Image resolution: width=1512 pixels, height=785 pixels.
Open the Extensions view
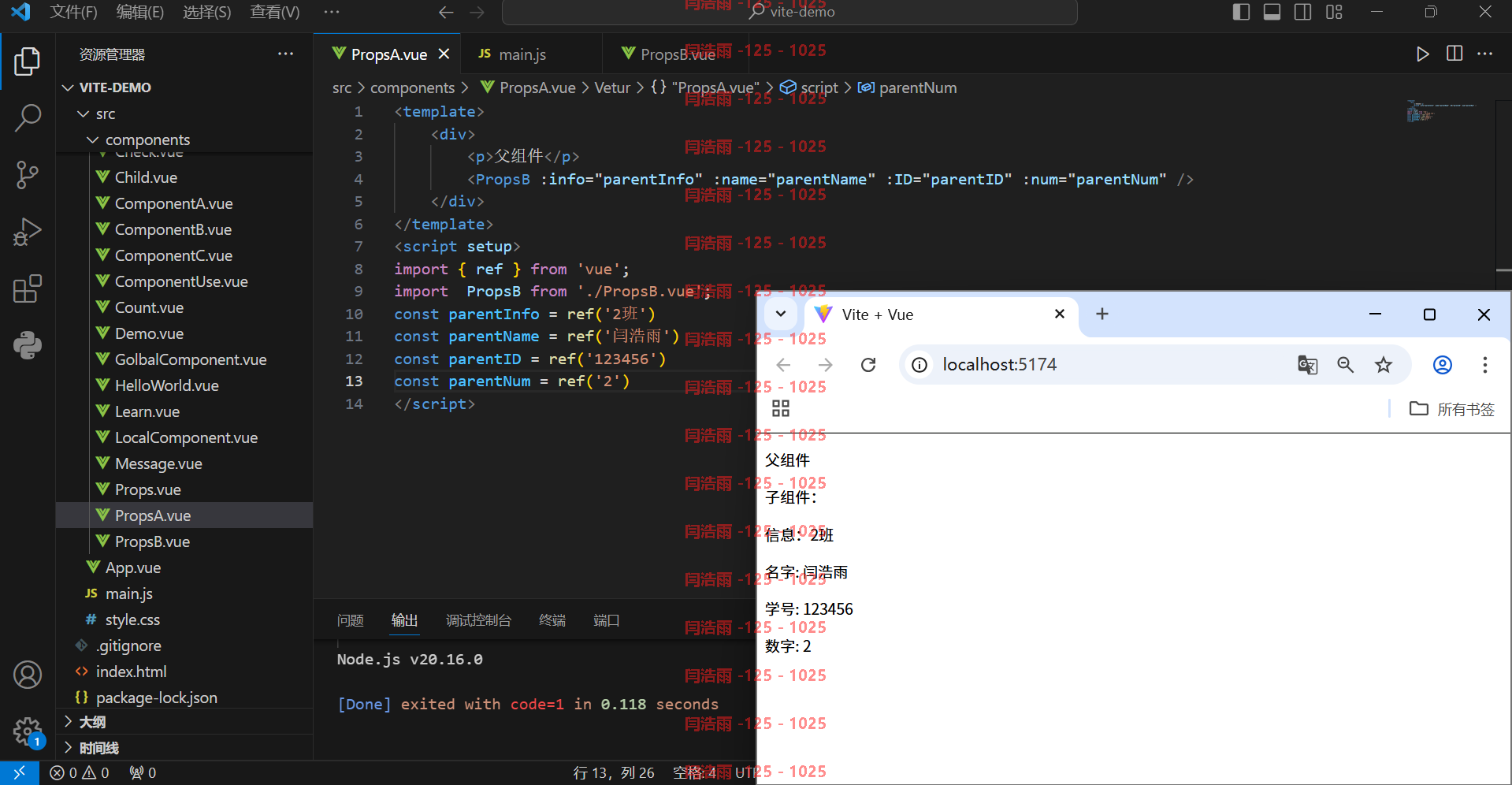click(x=28, y=288)
